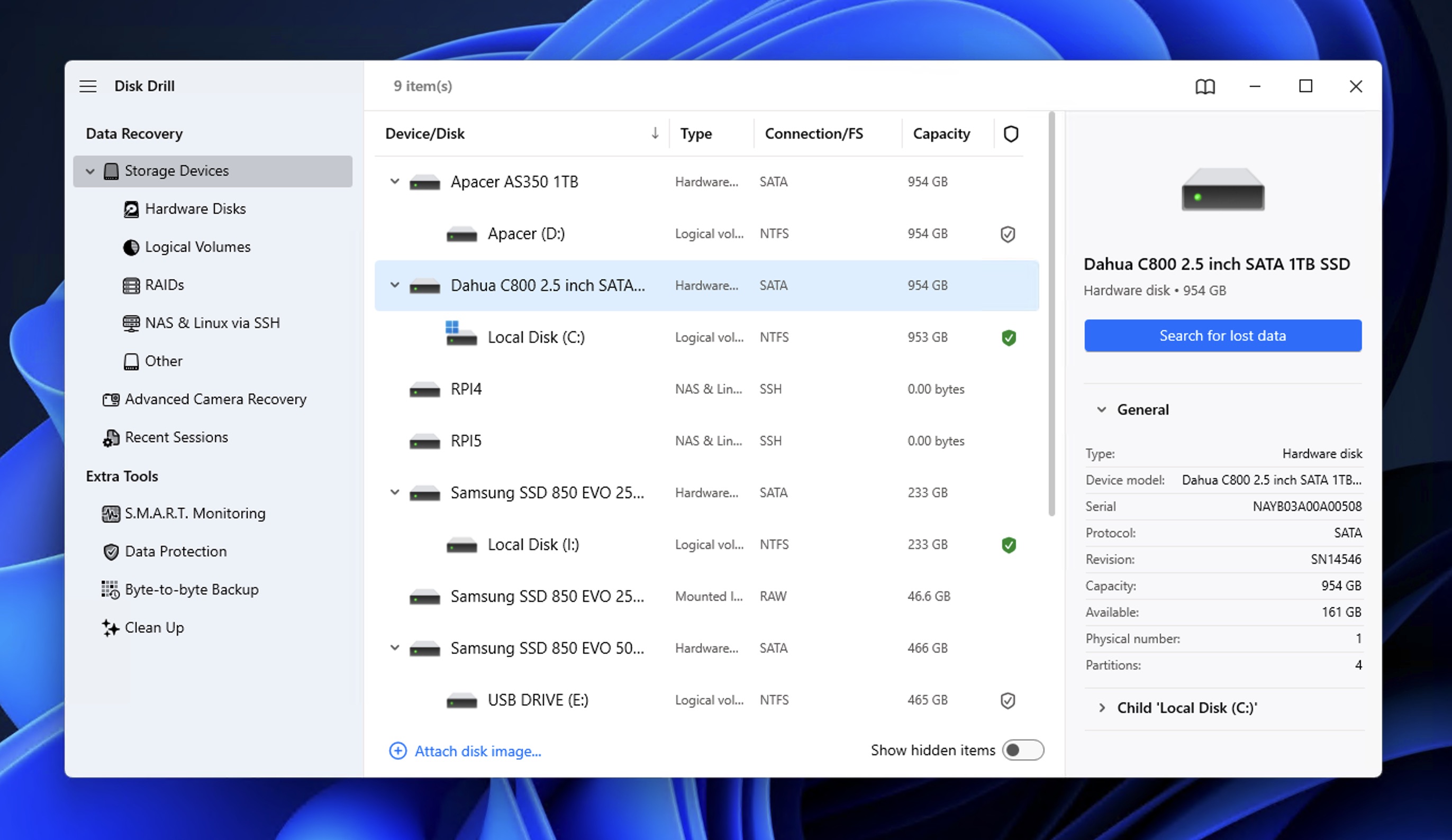Click Search for lost data
Screen dimensions: 1452x840
(1223, 335)
